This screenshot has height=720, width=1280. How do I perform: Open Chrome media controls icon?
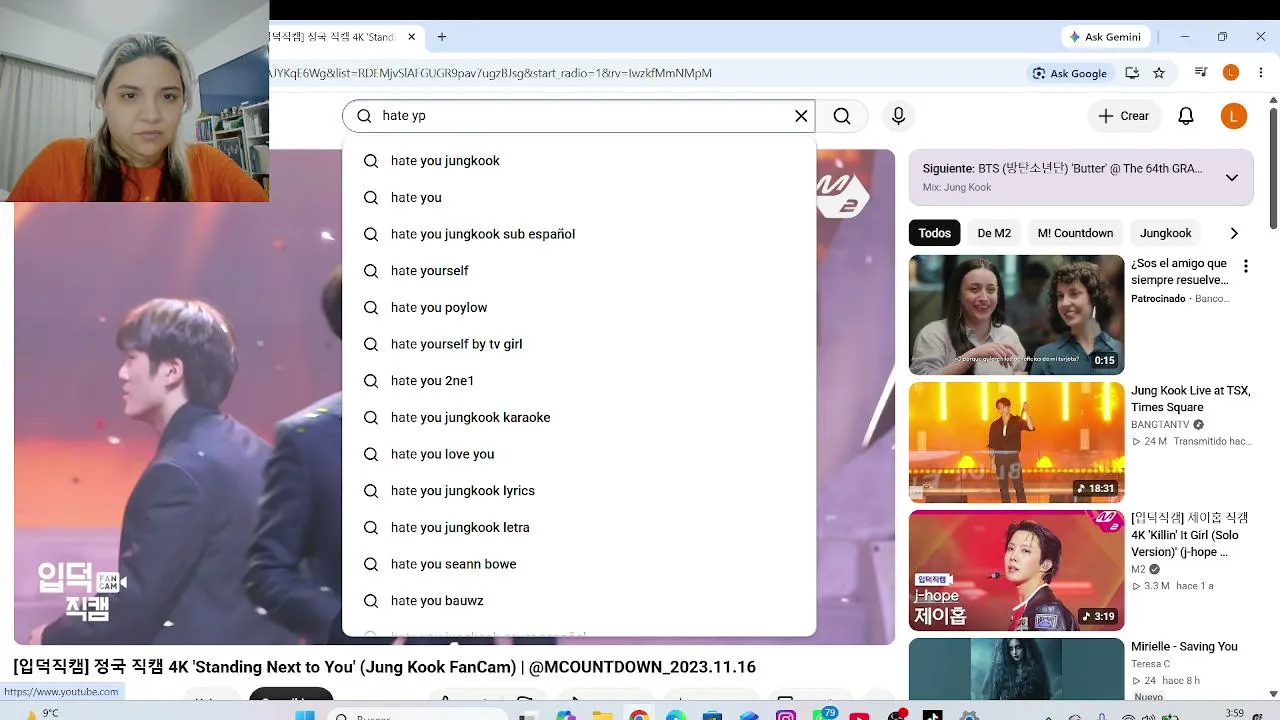(x=1201, y=73)
